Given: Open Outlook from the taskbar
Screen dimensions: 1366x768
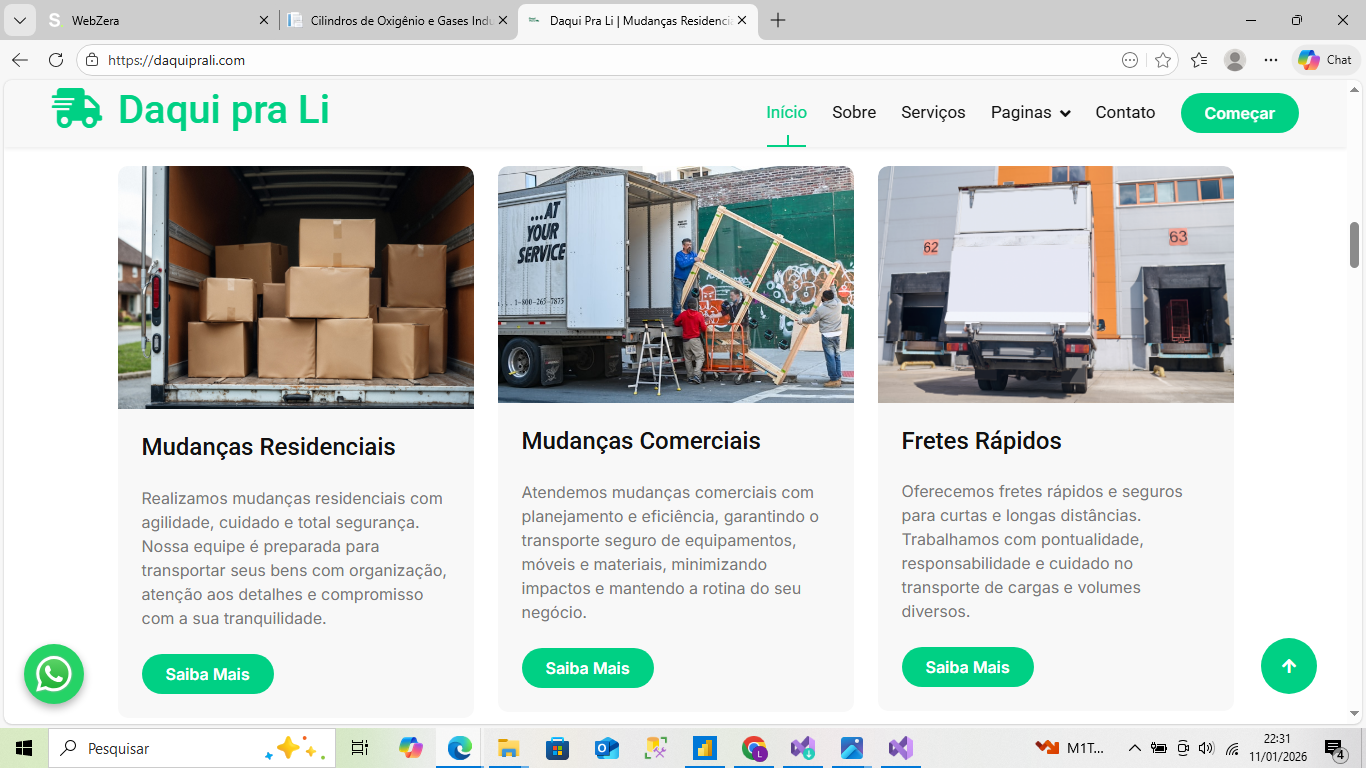Looking at the screenshot, I should pyautogui.click(x=607, y=747).
